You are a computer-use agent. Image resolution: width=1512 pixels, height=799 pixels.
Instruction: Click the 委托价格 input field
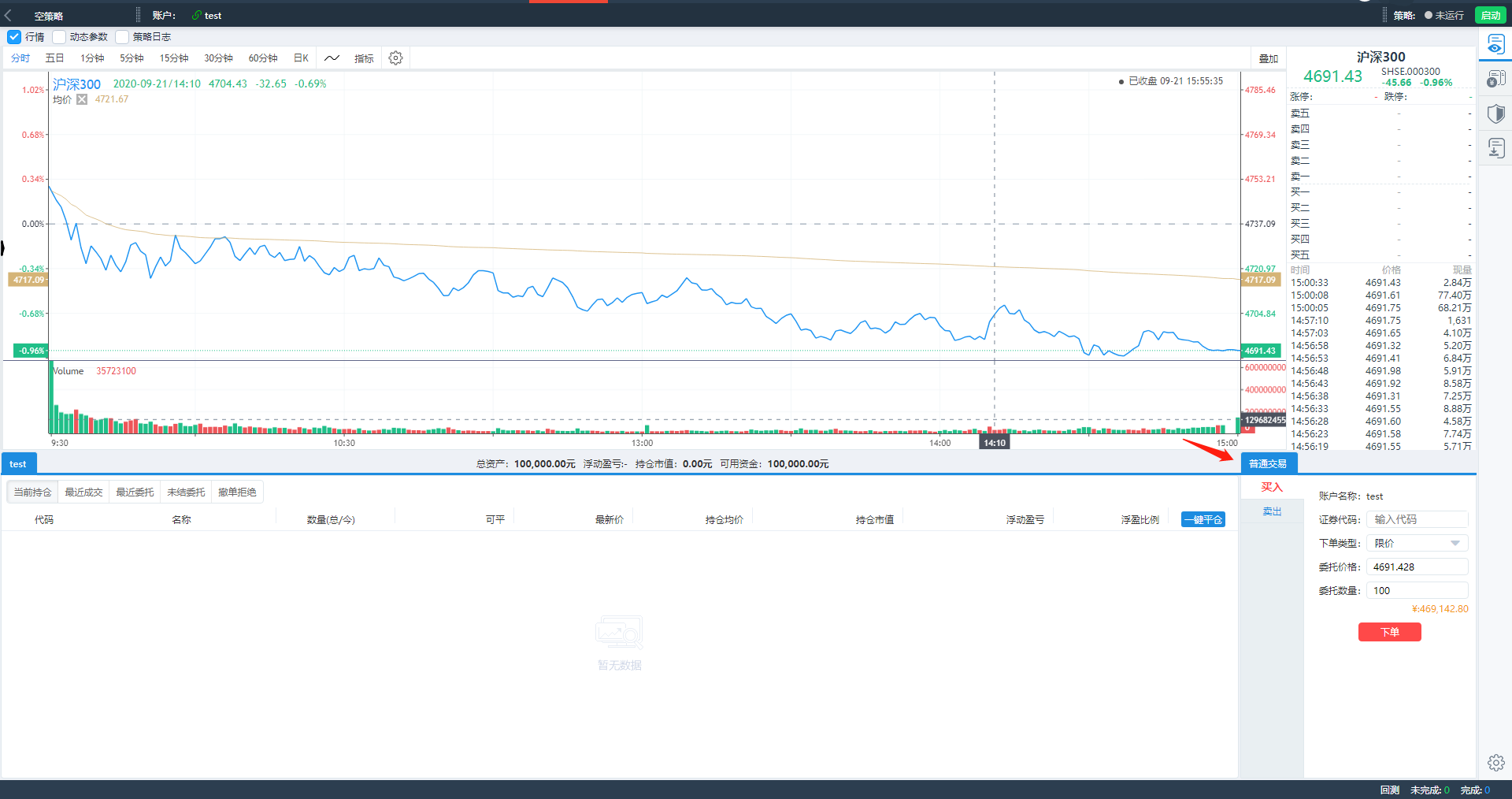pos(1417,567)
